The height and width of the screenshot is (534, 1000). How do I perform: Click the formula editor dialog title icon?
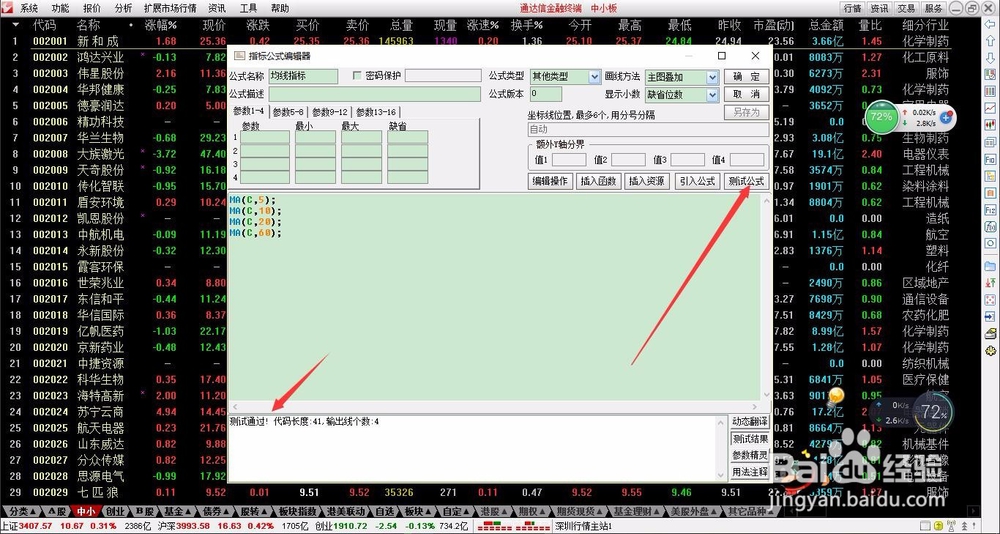(240, 56)
